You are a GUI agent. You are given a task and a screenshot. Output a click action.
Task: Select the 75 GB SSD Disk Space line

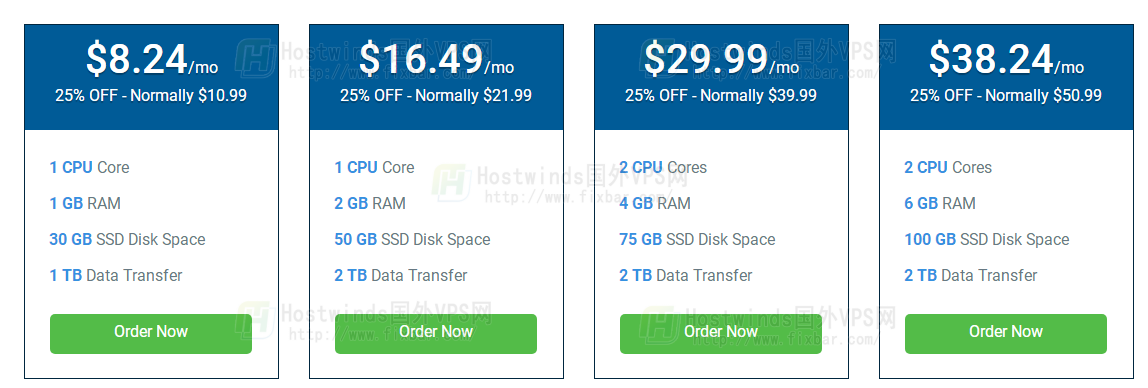(697, 239)
